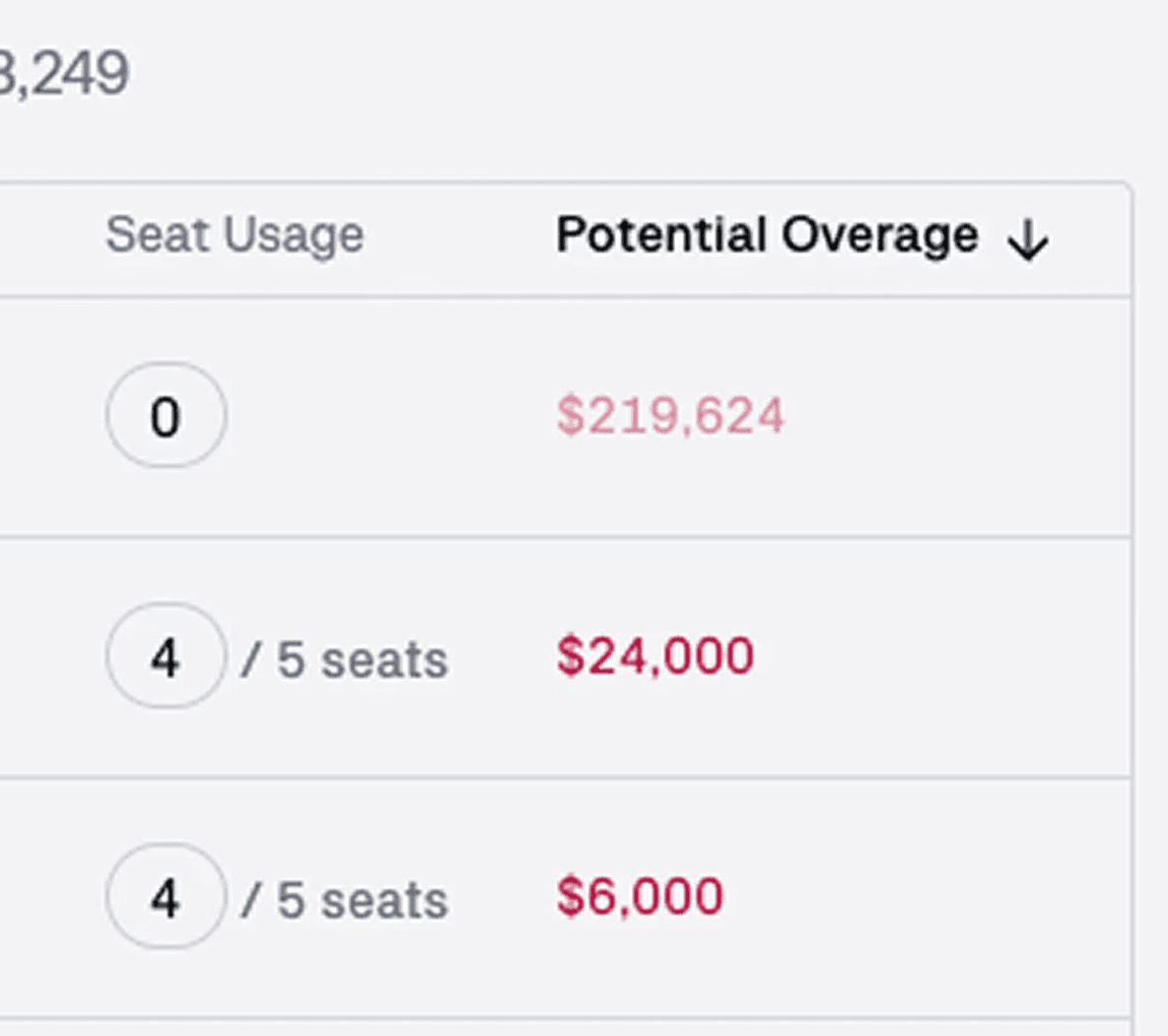Viewport: 1168px width, 1036px height.
Task: Open the $6,000 potential overage value
Action: point(640,897)
